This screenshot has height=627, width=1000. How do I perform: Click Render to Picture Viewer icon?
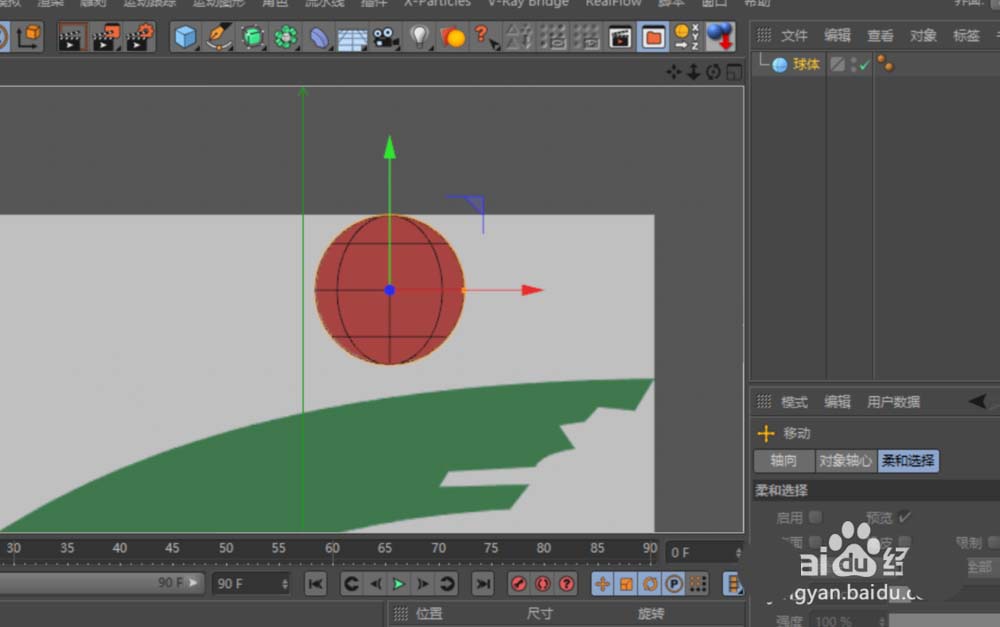point(104,38)
